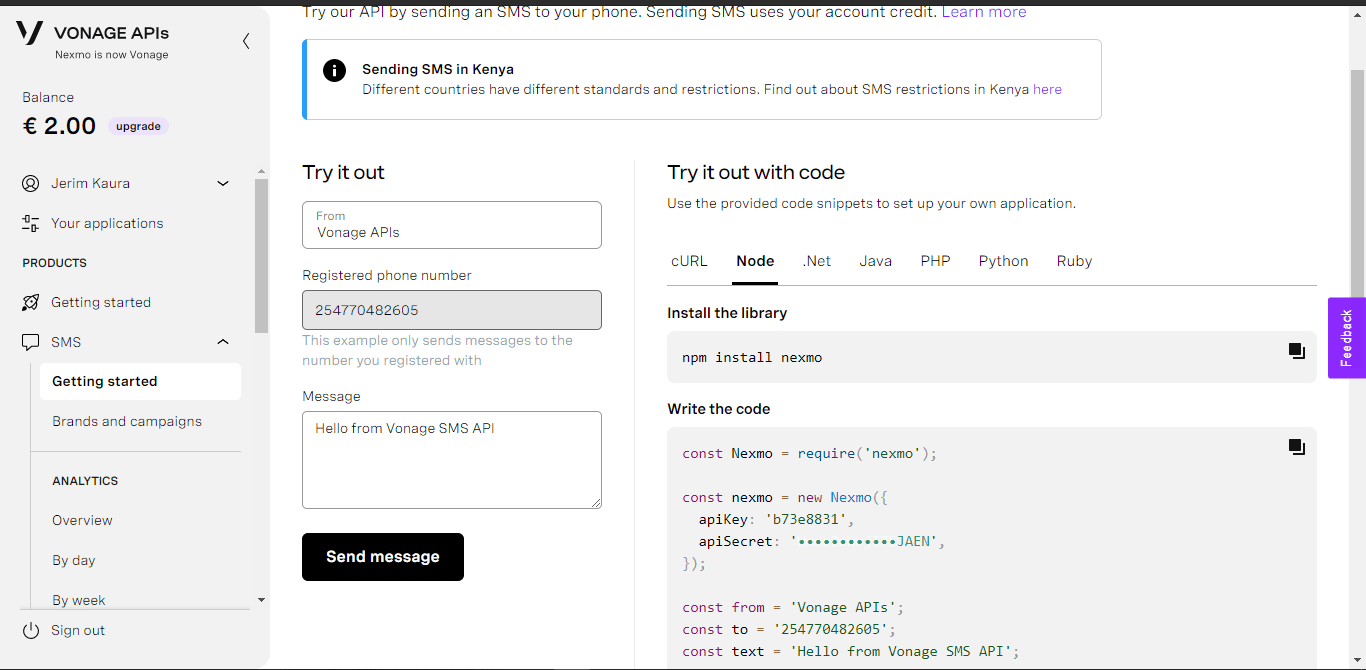The width and height of the screenshot is (1366, 670).
Task: Click the Registered phone number field
Action: coord(452,310)
